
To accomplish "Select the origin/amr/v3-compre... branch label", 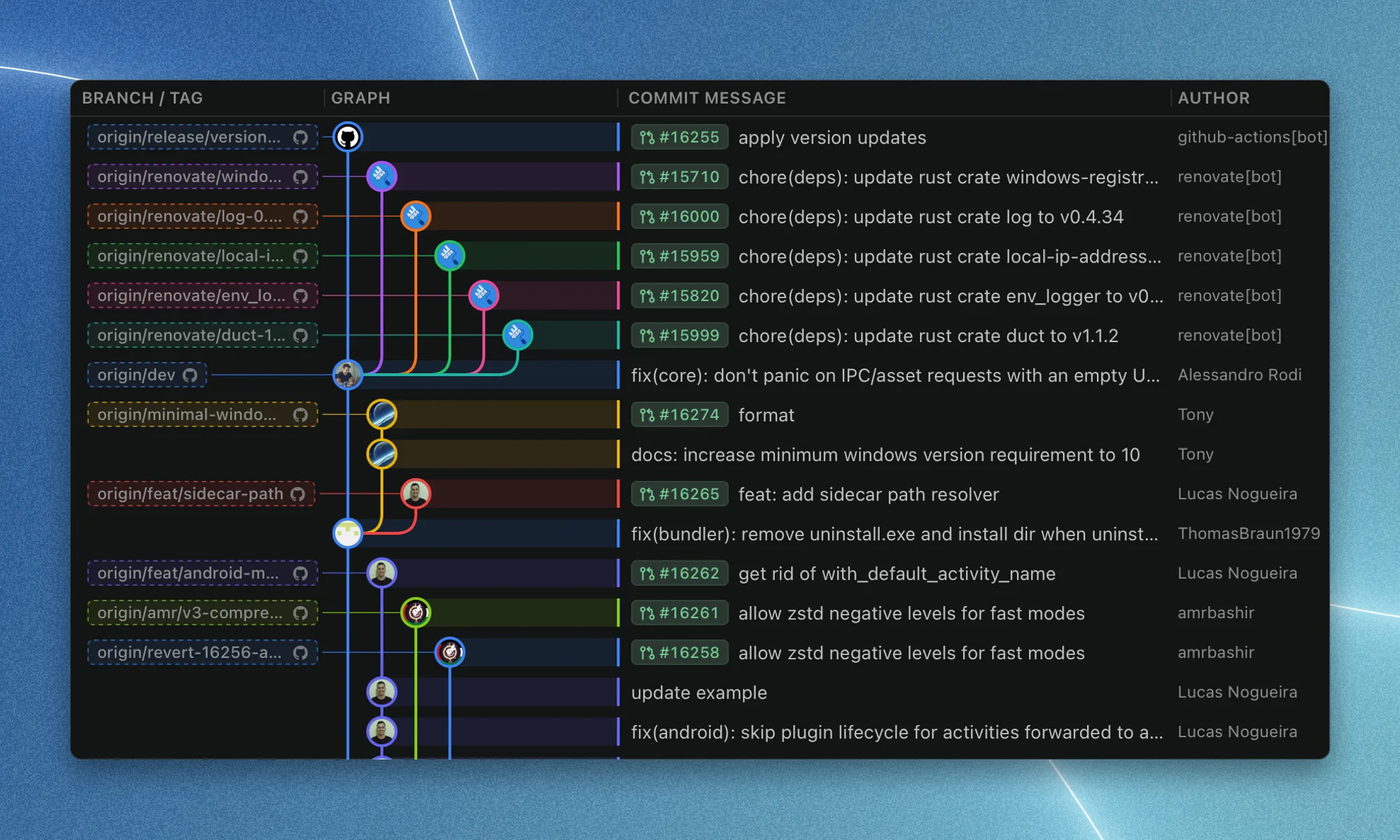I will coord(203,613).
